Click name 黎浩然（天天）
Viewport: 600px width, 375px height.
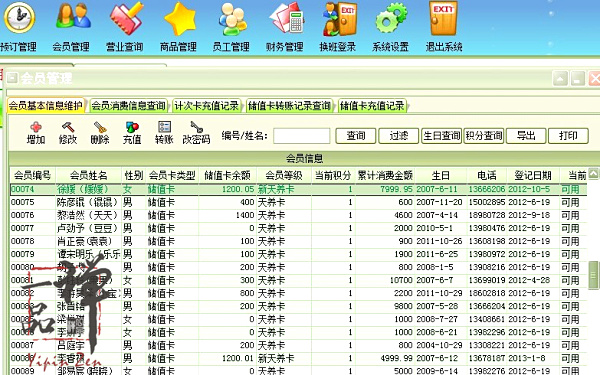click(x=87, y=215)
